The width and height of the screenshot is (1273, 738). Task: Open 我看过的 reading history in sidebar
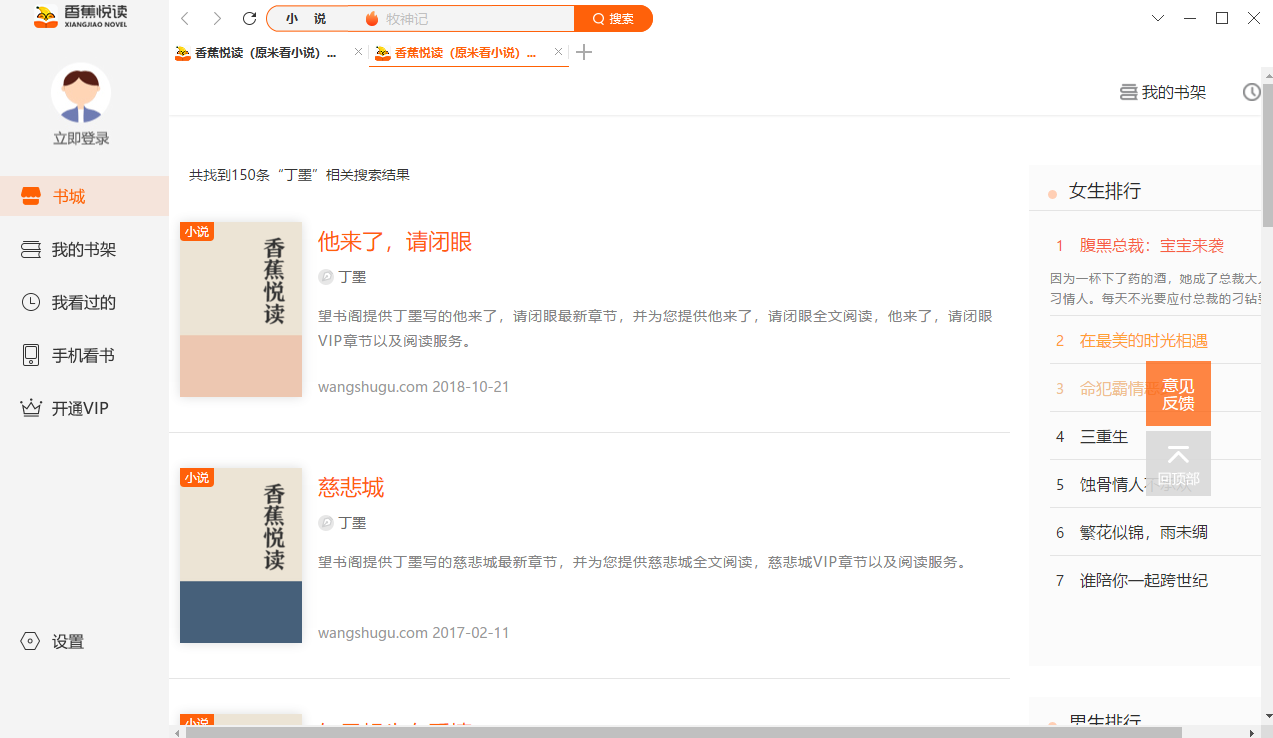pyautogui.click(x=84, y=302)
